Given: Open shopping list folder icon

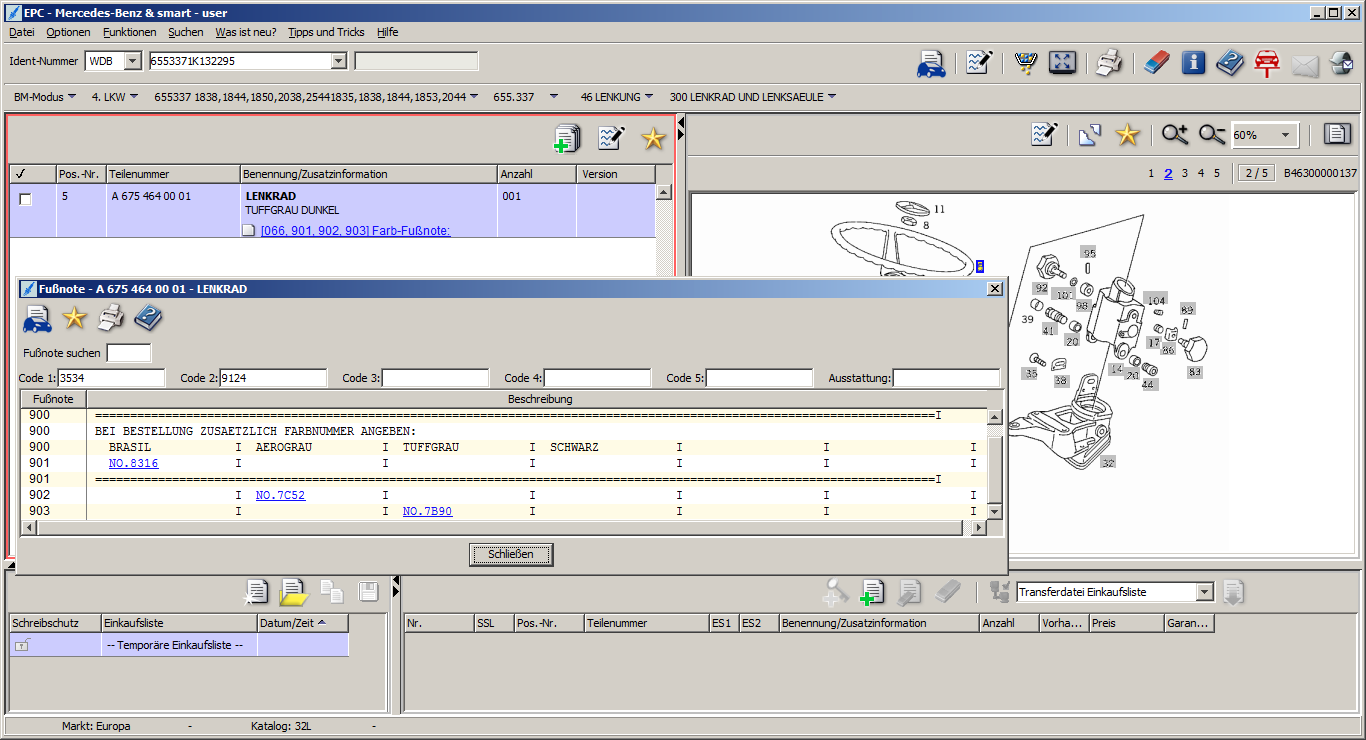Looking at the screenshot, I should click(293, 592).
